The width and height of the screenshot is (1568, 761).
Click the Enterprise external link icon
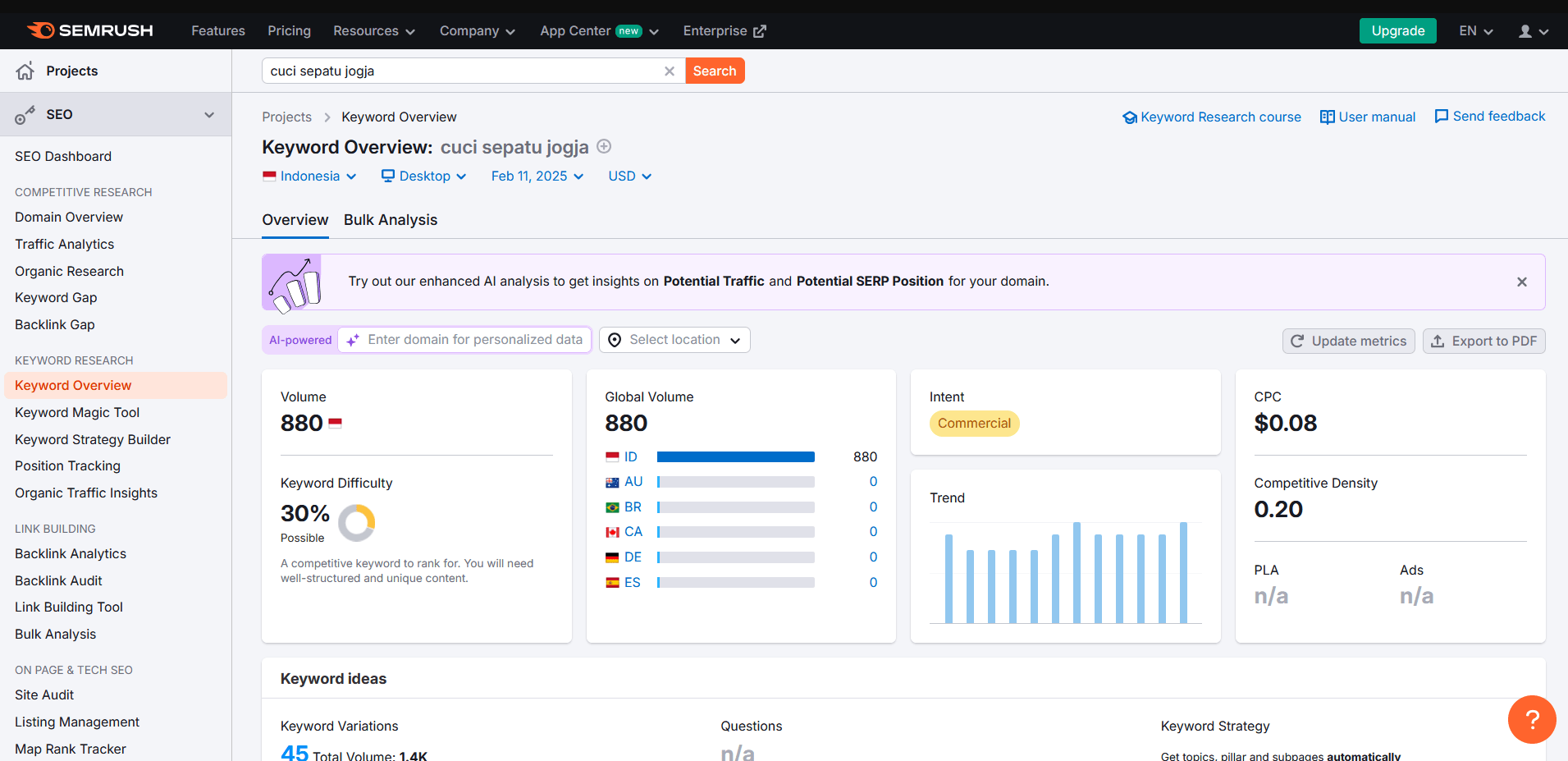tap(761, 31)
